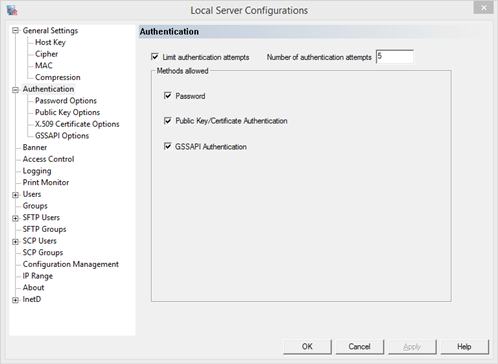Open X.509 Certificate Options page
The image size is (498, 364).
[x=77, y=124]
